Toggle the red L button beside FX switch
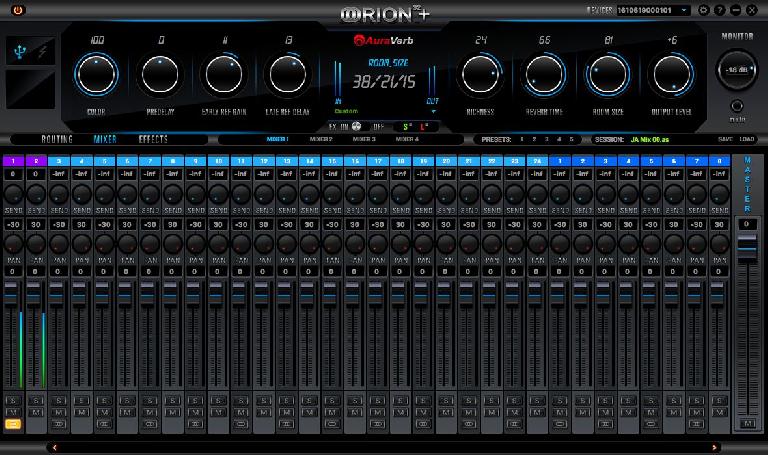The width and height of the screenshot is (768, 455). (424, 127)
